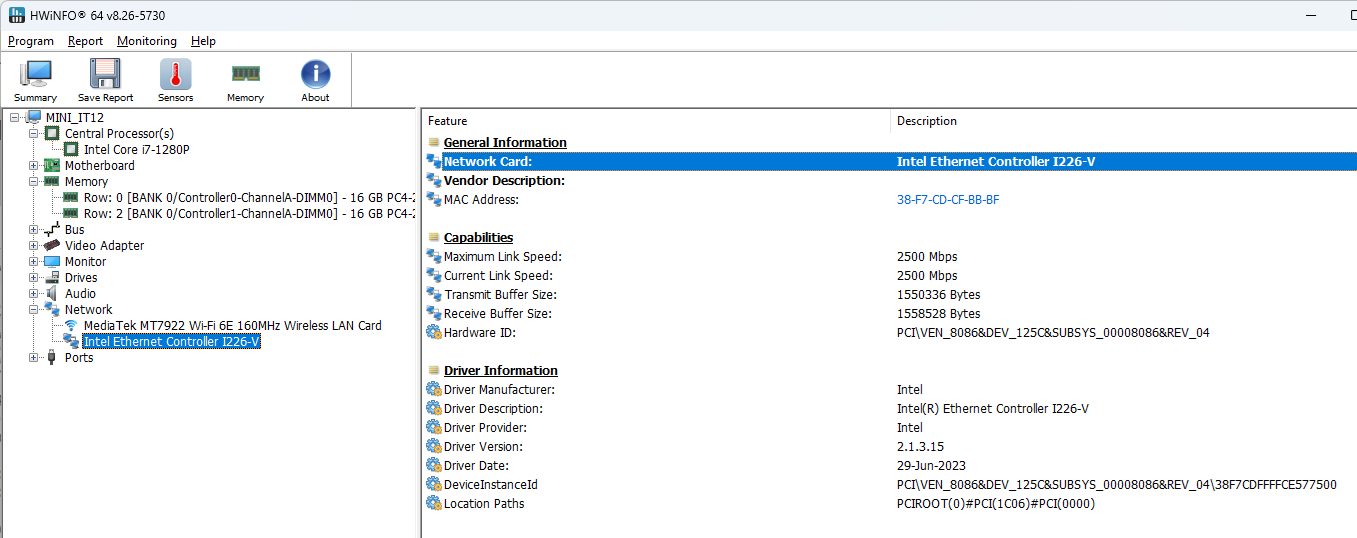Click MAC address 38-F7-CD-CF-BB-BF value

[x=948, y=200]
